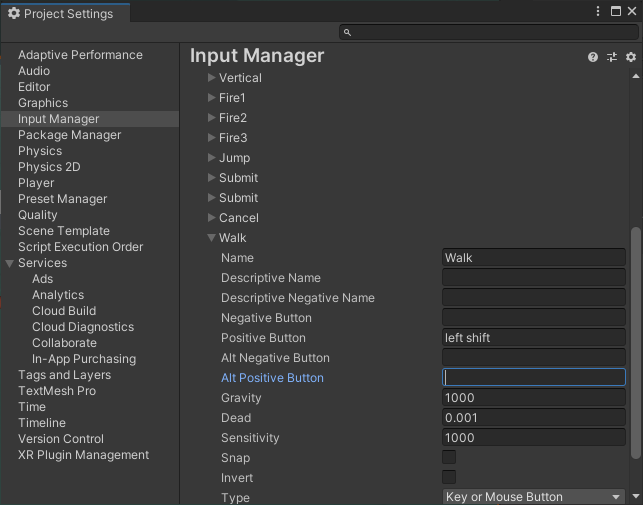Expand the Fire2 axis entry
Viewport: 643px width, 505px height.
click(x=212, y=118)
